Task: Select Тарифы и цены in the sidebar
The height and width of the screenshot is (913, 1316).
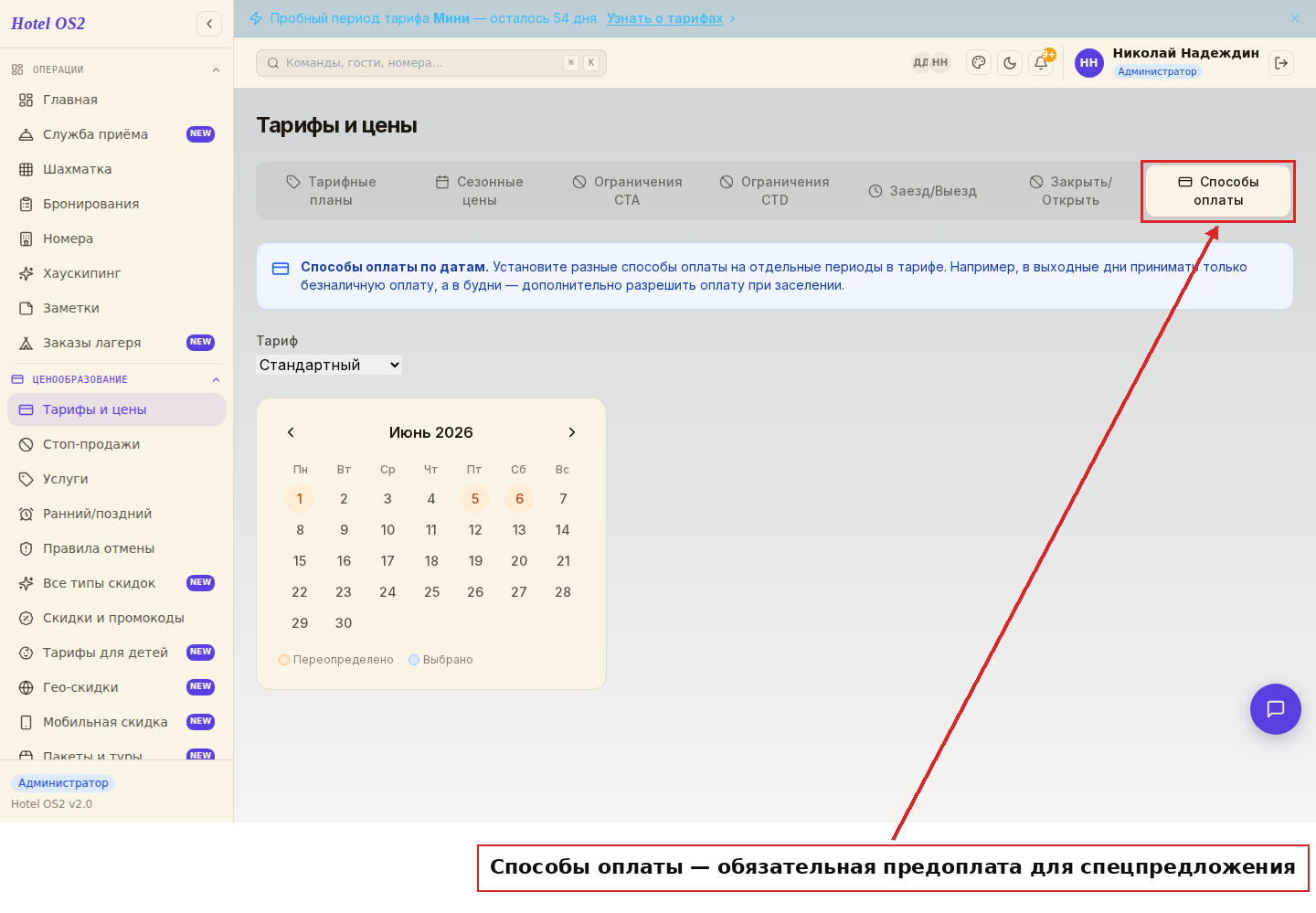Action: click(116, 409)
